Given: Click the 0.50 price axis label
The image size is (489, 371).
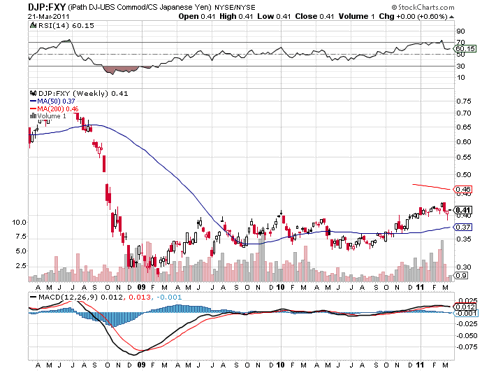Looking at the screenshot, I should 464,174.
